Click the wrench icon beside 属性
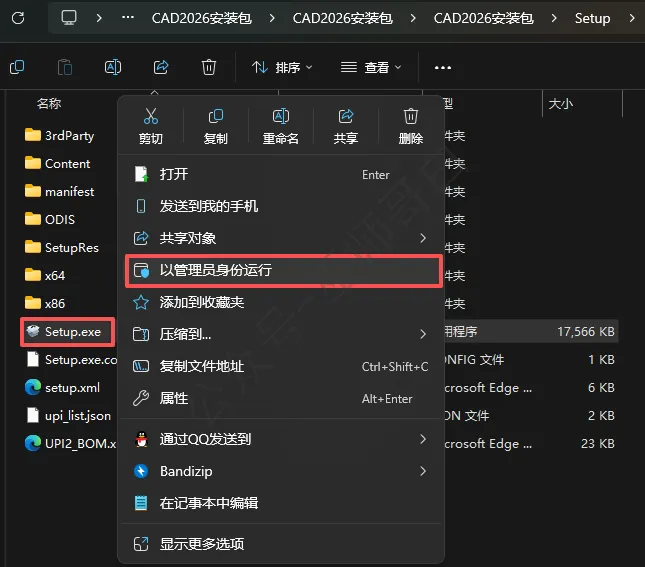The width and height of the screenshot is (645, 567). [141, 398]
